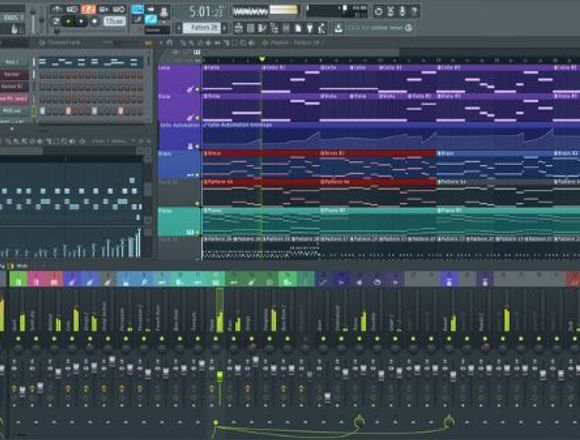
Task: Click the record button in transport
Action: tap(94, 21)
